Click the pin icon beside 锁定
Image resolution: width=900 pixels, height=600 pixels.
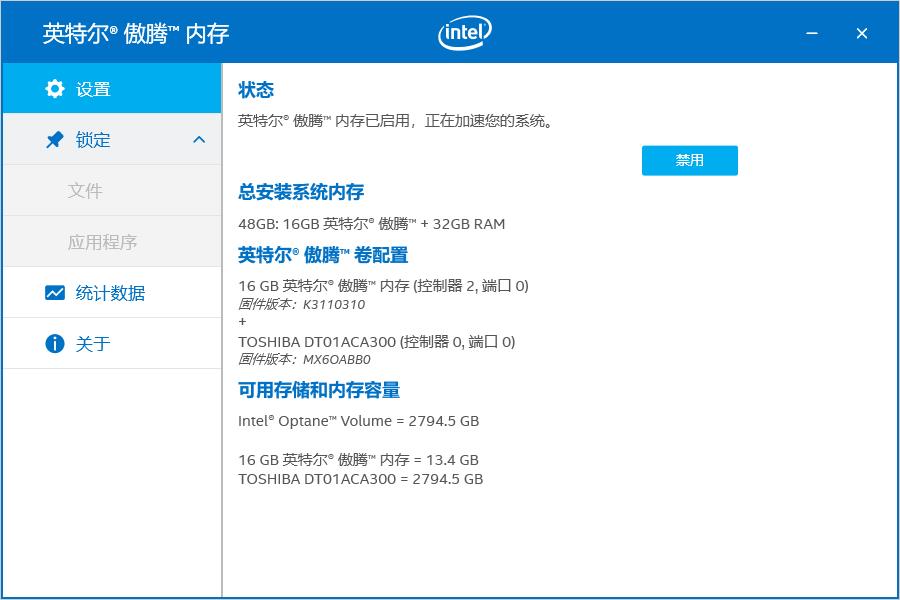55,140
